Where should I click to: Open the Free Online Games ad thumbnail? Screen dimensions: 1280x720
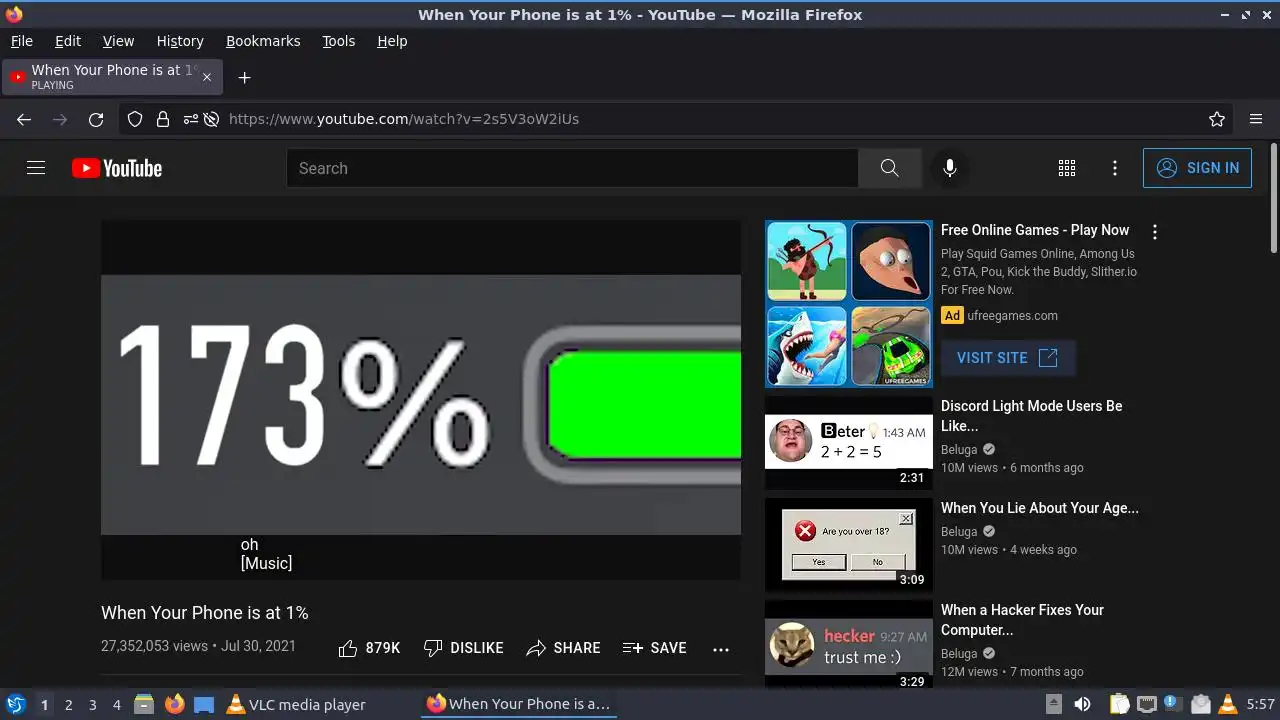[x=849, y=304]
